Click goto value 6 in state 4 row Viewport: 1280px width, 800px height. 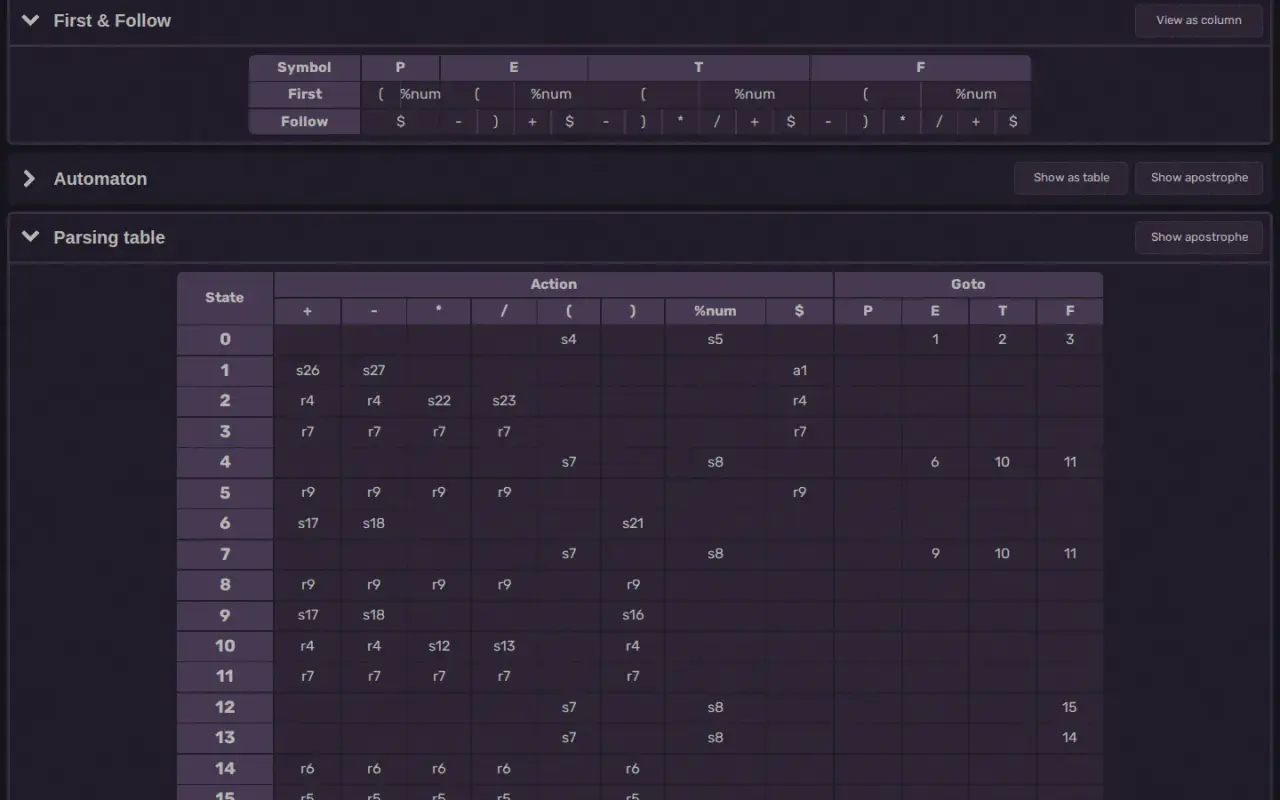click(x=935, y=462)
